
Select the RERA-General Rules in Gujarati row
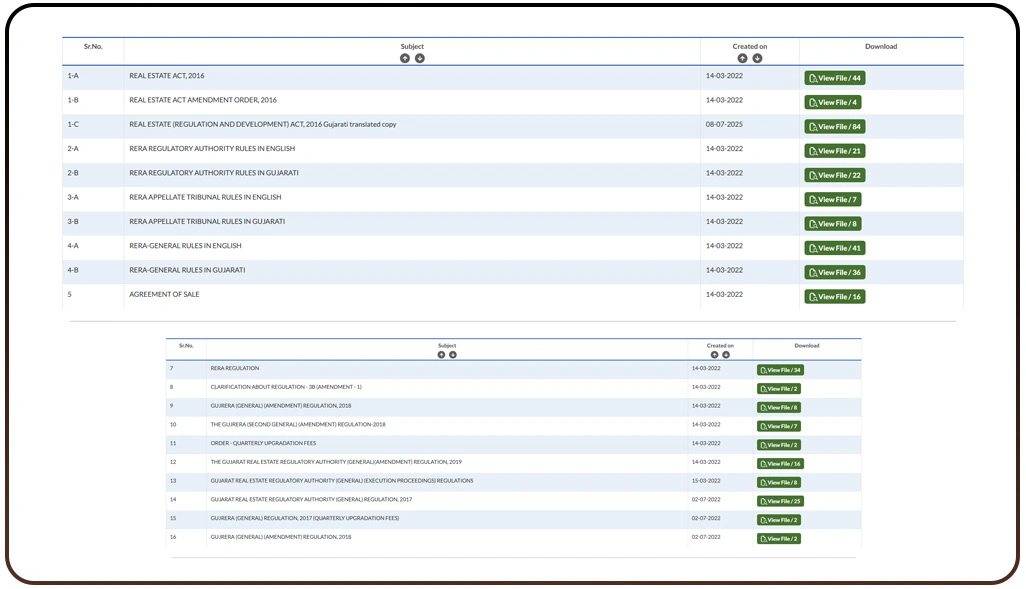(400, 271)
